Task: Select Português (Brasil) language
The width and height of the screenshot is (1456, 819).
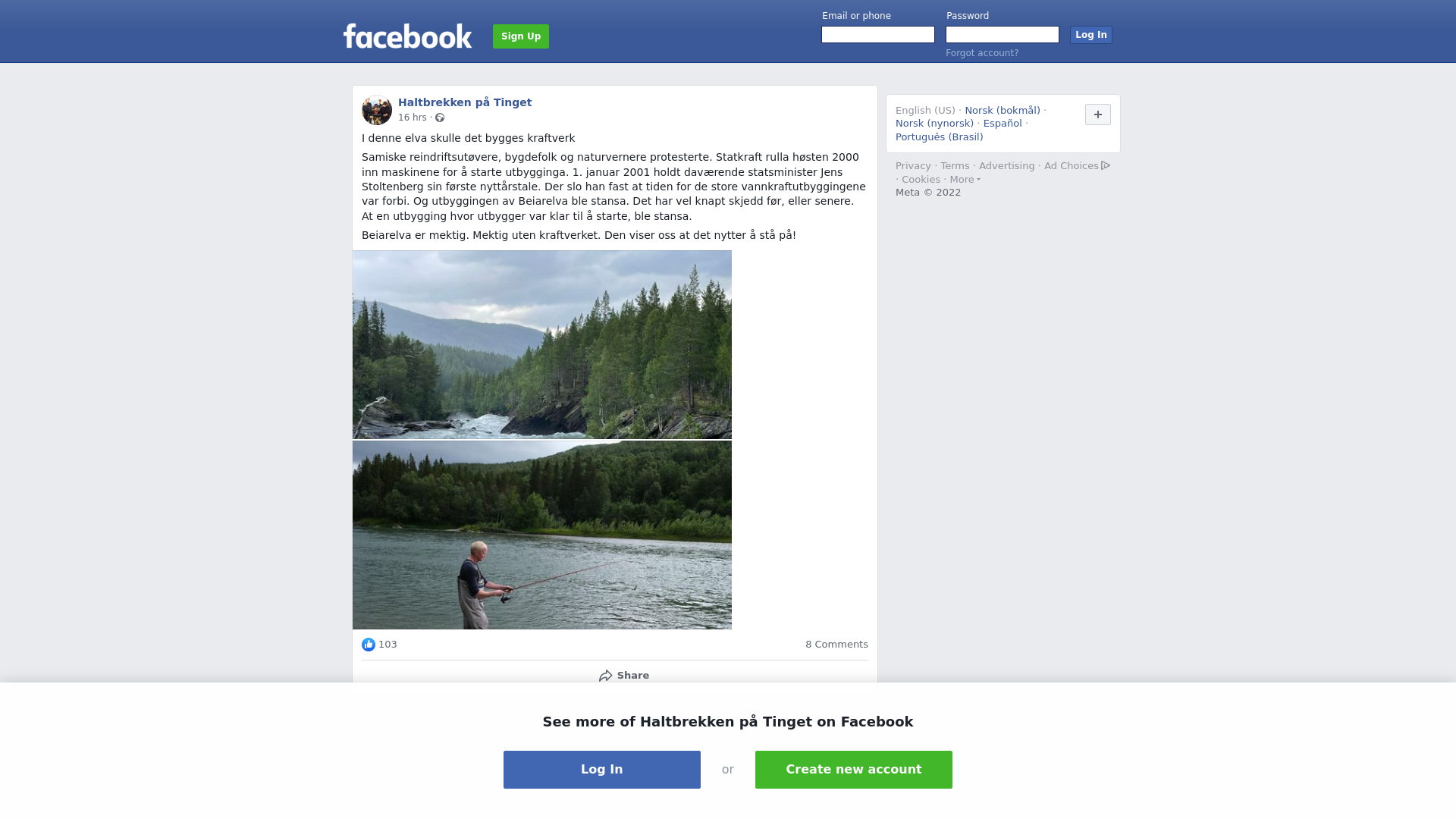Action: tap(939, 137)
